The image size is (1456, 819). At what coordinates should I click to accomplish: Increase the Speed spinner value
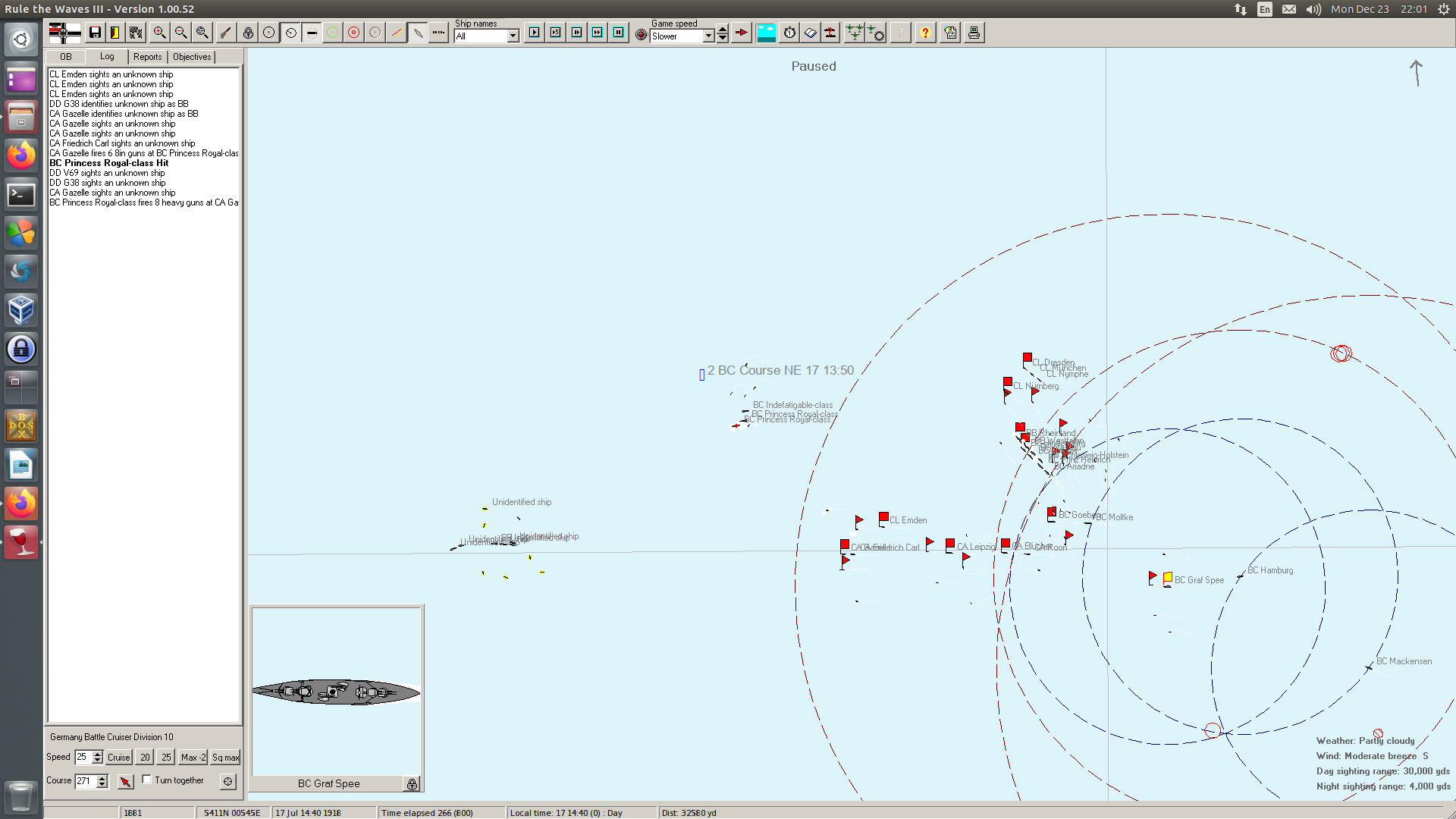[x=98, y=754]
